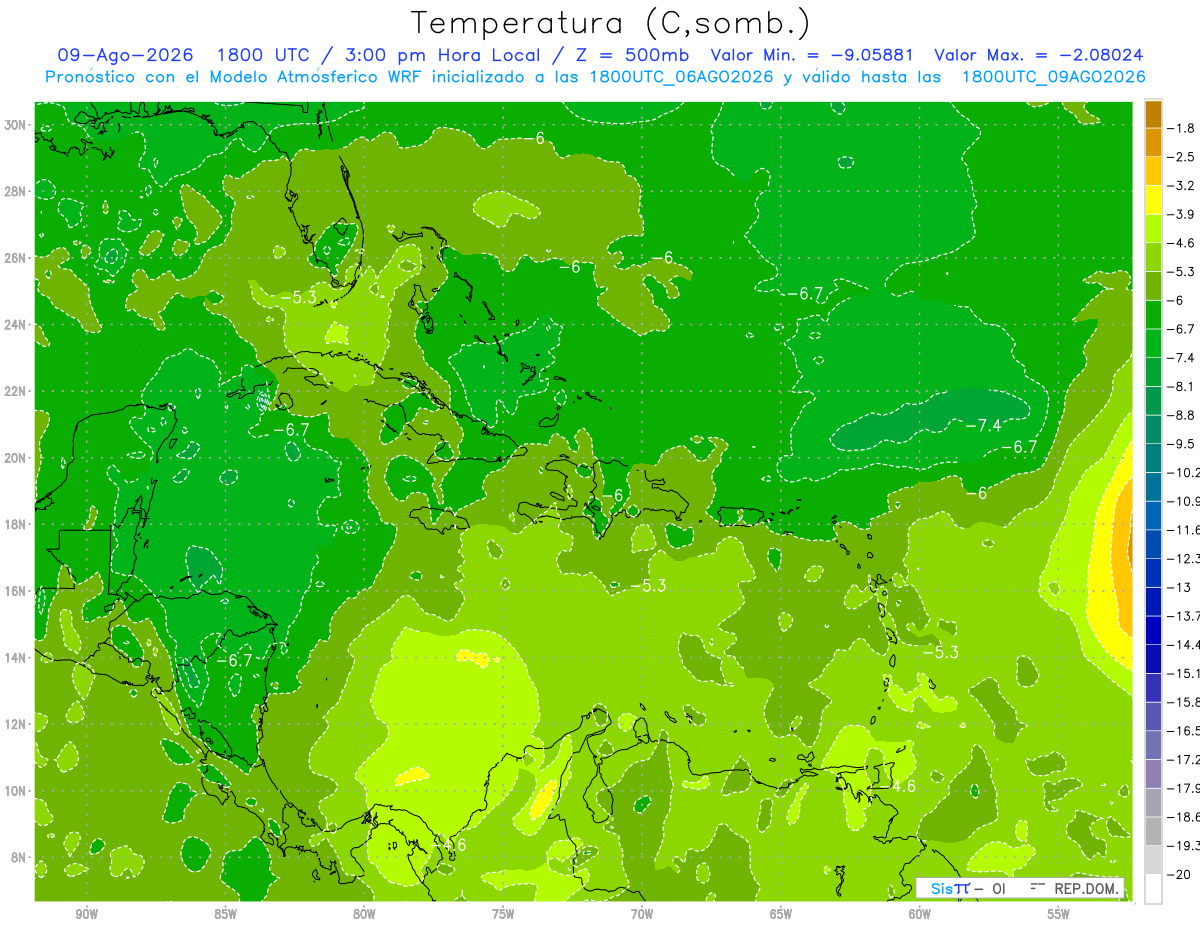This screenshot has width=1200, height=927.
Task: Click the -13 colorbar value
Action: click(1178, 587)
